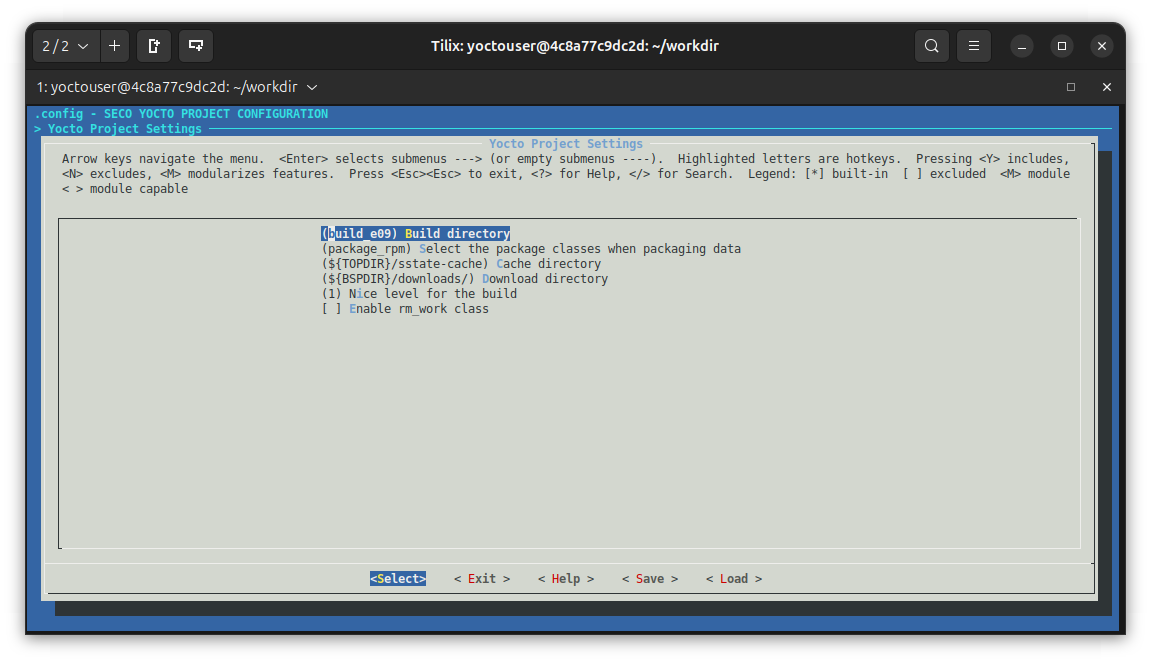Expand the terminal title dropdown chevron

(311, 87)
